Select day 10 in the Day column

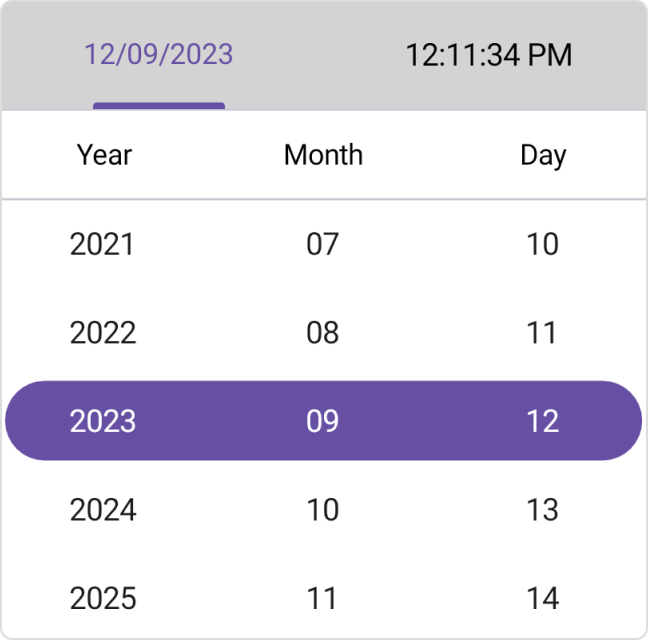(x=543, y=244)
